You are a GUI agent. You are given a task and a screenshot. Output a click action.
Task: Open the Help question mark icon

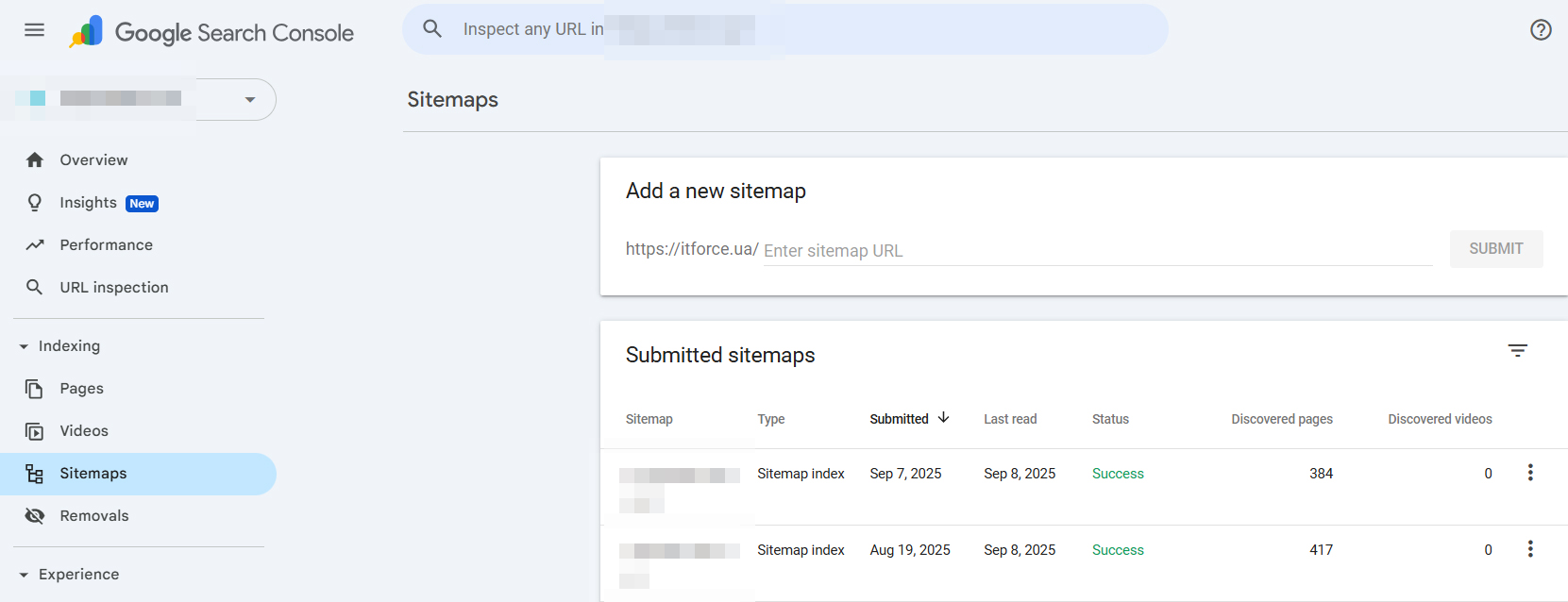coord(1541,29)
